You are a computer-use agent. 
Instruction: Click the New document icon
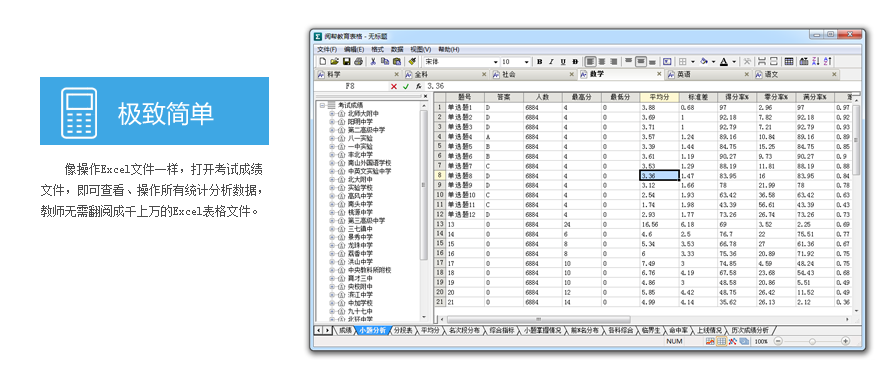click(x=322, y=61)
